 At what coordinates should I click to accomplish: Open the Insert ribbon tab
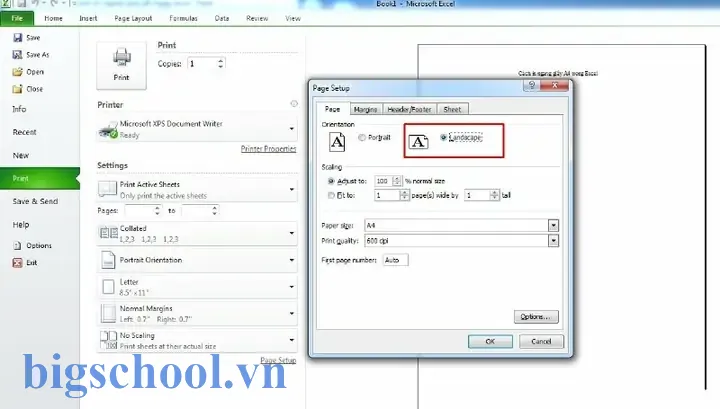(88, 18)
